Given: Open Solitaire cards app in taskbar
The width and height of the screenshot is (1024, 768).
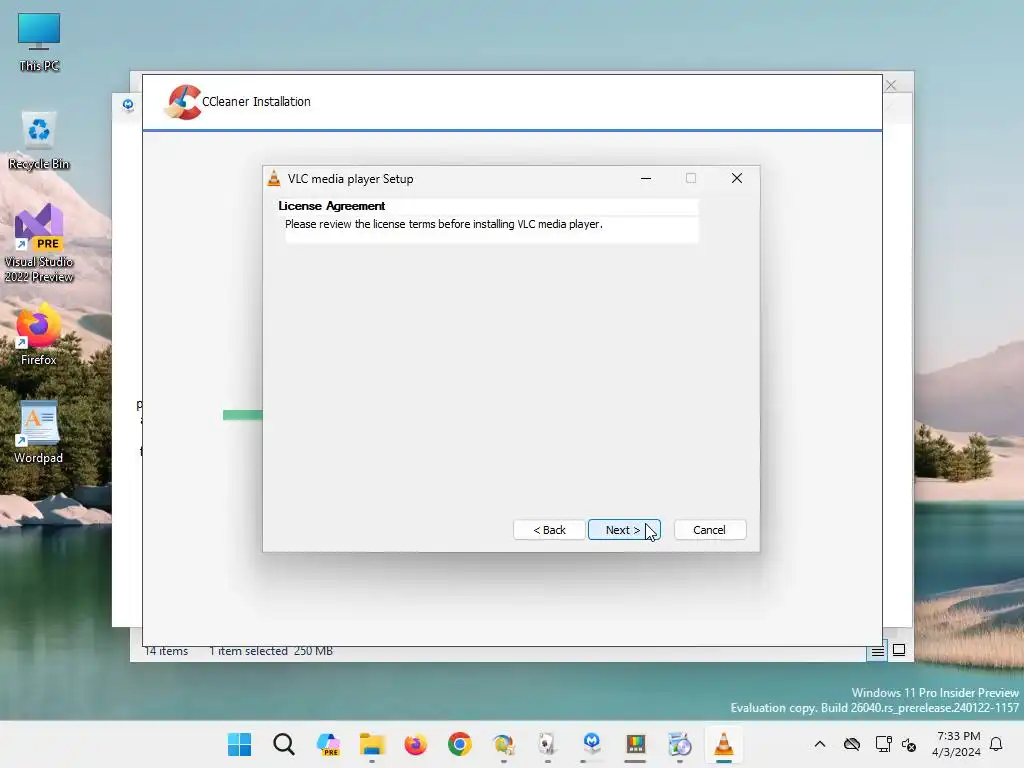Looking at the screenshot, I should coord(547,744).
